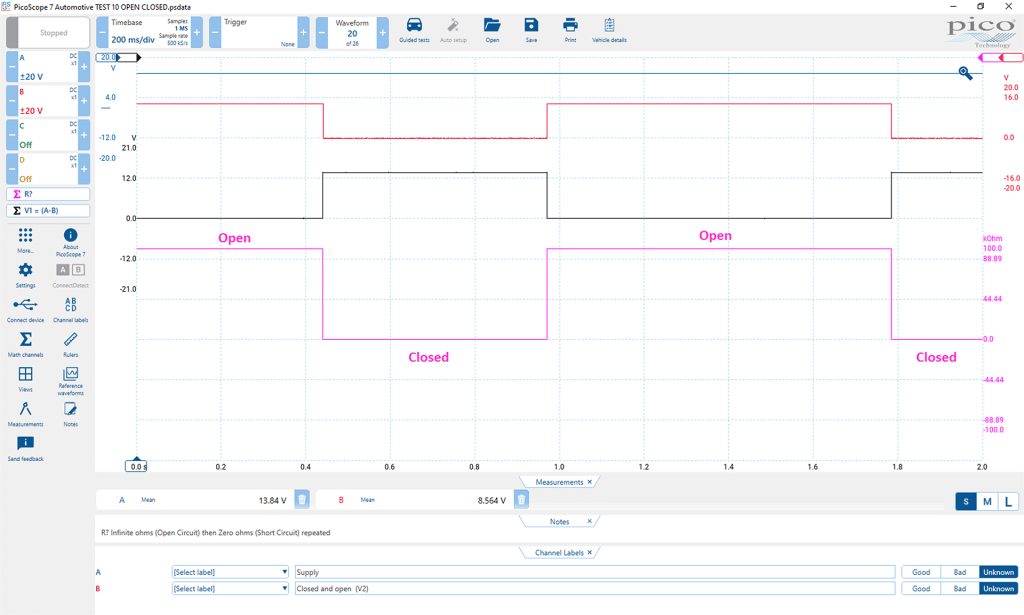Select S measurement size

[x=966, y=501]
